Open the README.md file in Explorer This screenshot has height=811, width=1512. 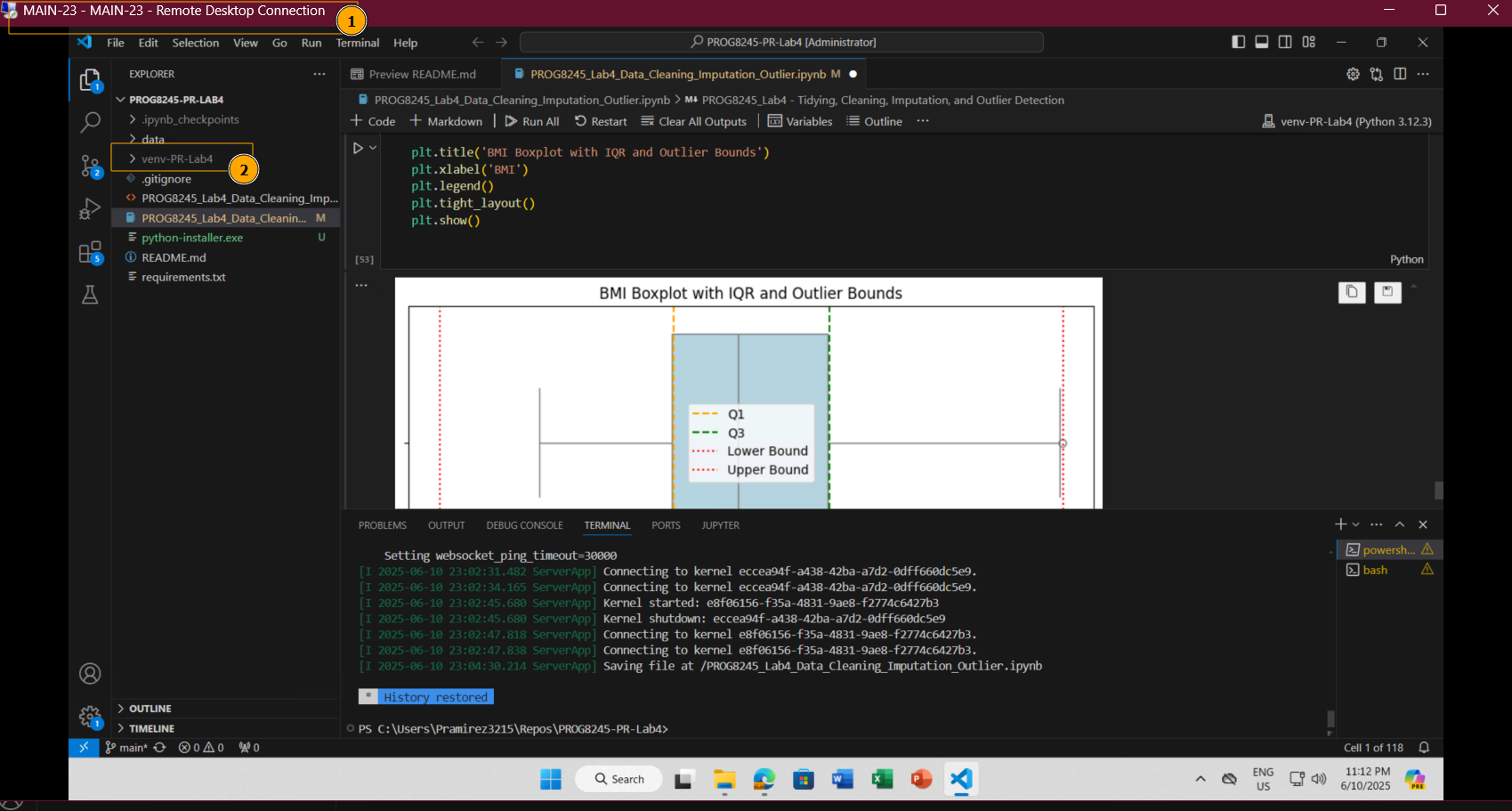pyautogui.click(x=174, y=257)
